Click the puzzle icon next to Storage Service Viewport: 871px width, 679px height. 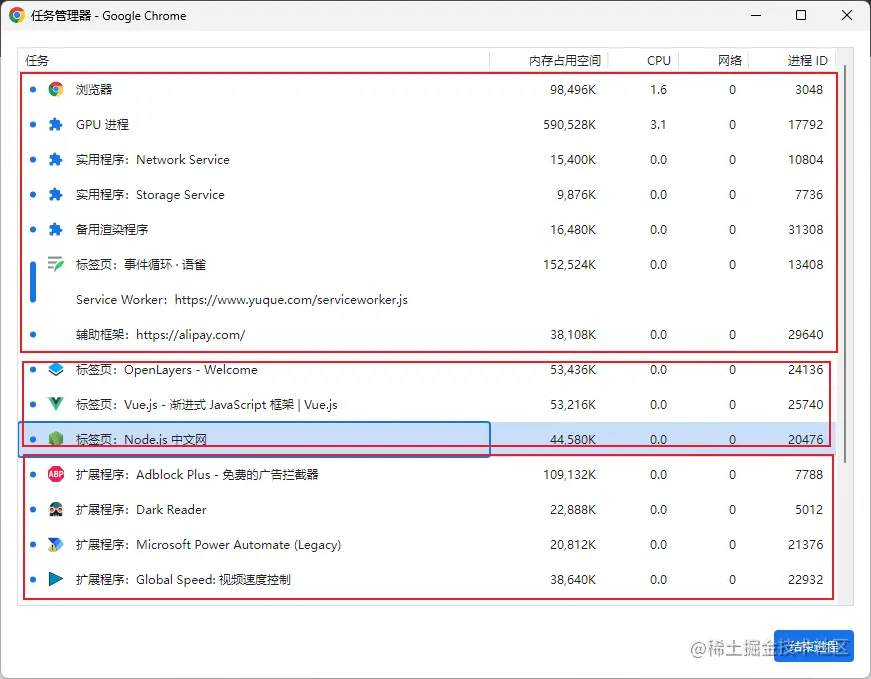point(56,194)
